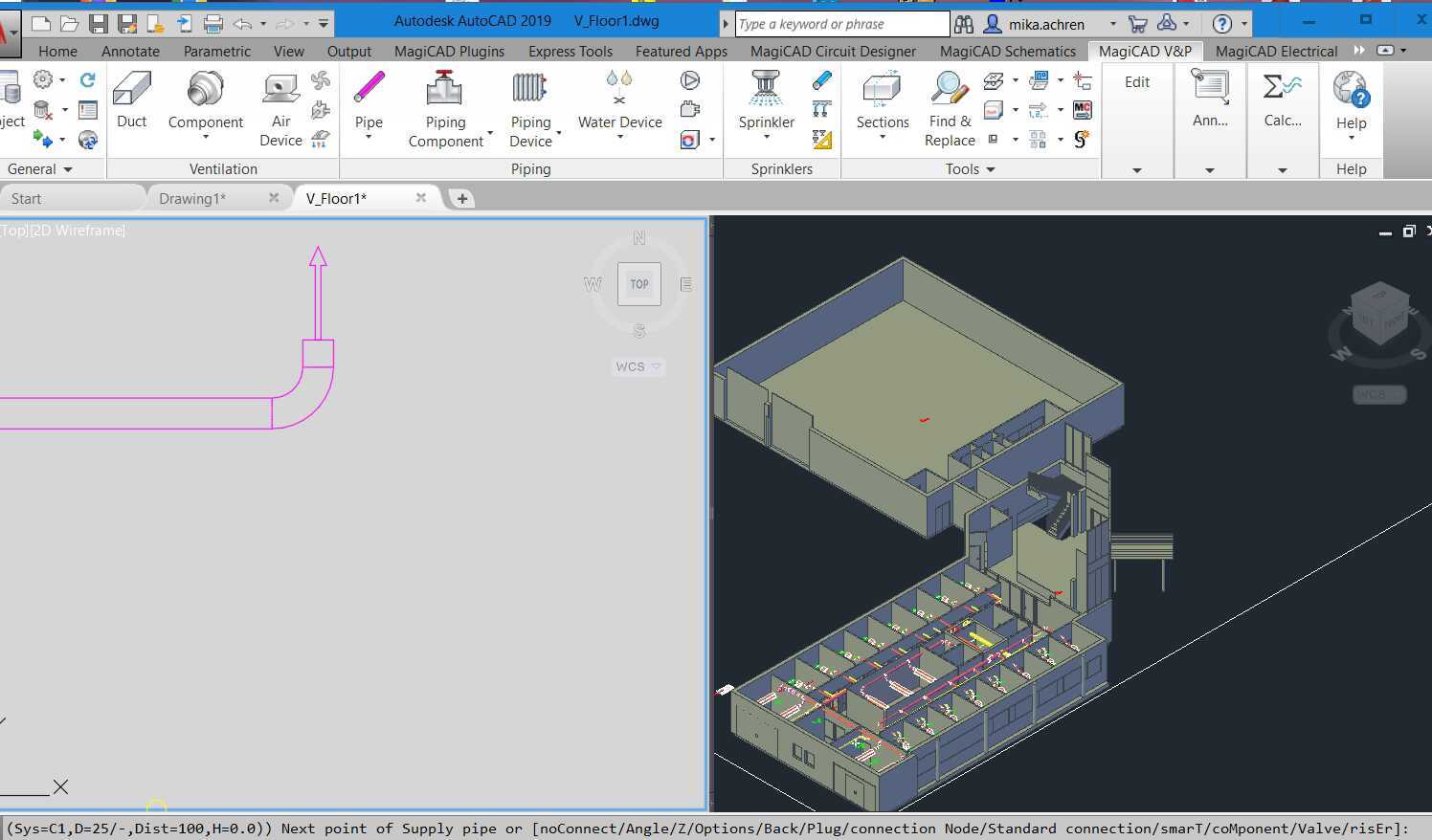This screenshot has height=840, width=1432.
Task: Switch to the MagiCAD Electrical tab
Action: pos(1276,51)
